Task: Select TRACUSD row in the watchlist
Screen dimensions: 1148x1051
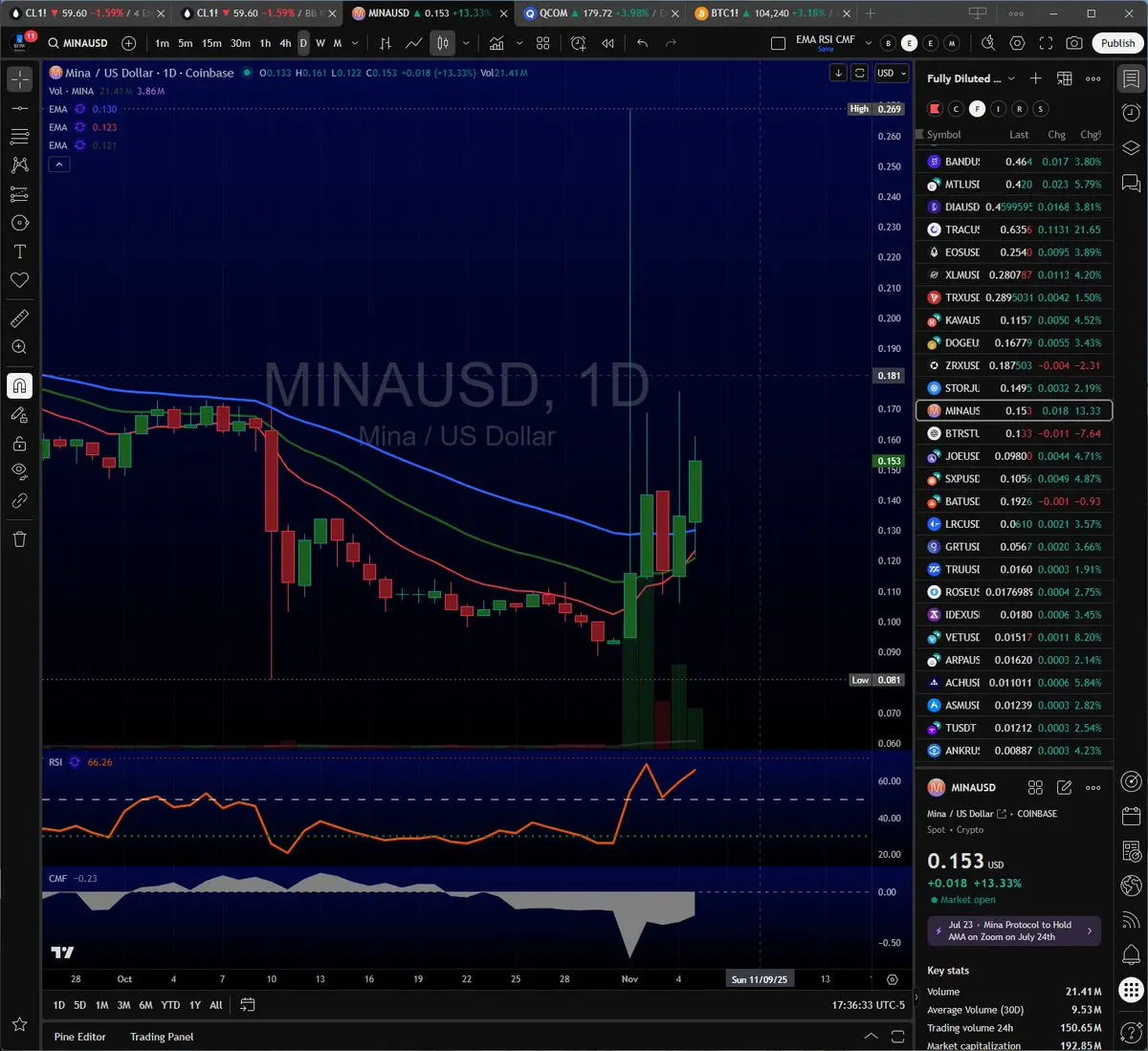Action: point(1014,230)
